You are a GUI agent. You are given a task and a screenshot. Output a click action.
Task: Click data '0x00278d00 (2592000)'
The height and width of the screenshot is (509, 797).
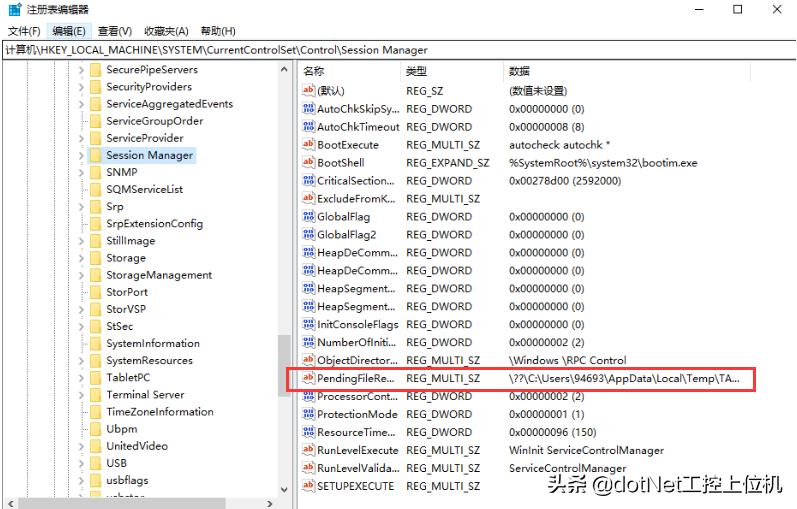click(x=565, y=181)
